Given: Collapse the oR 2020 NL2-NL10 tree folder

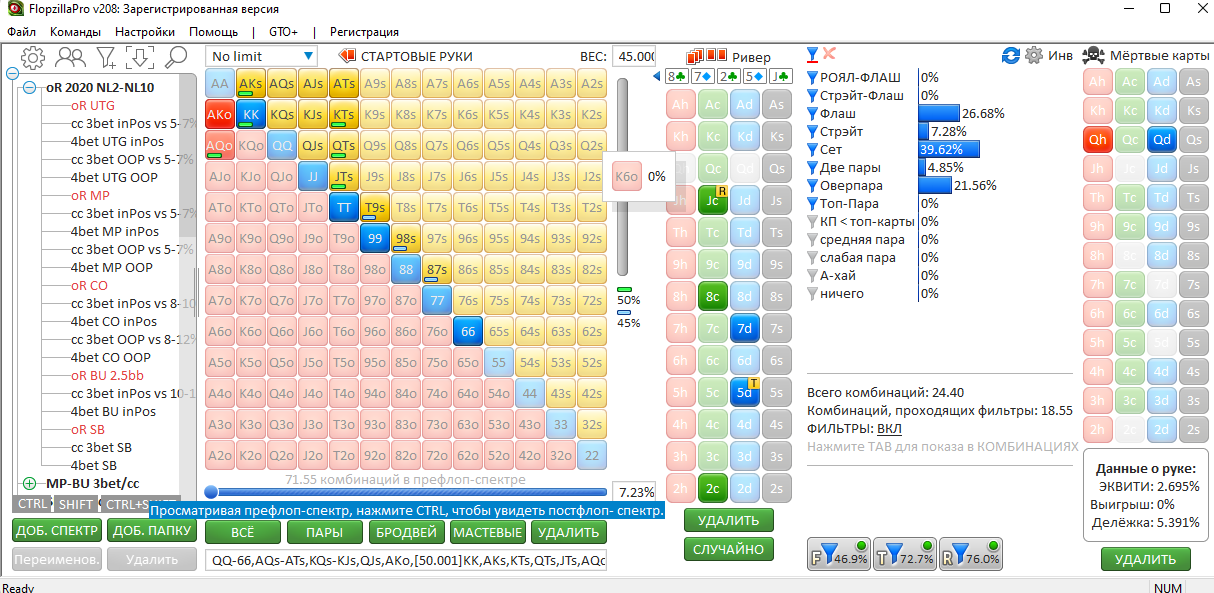Looking at the screenshot, I should [x=29, y=88].
